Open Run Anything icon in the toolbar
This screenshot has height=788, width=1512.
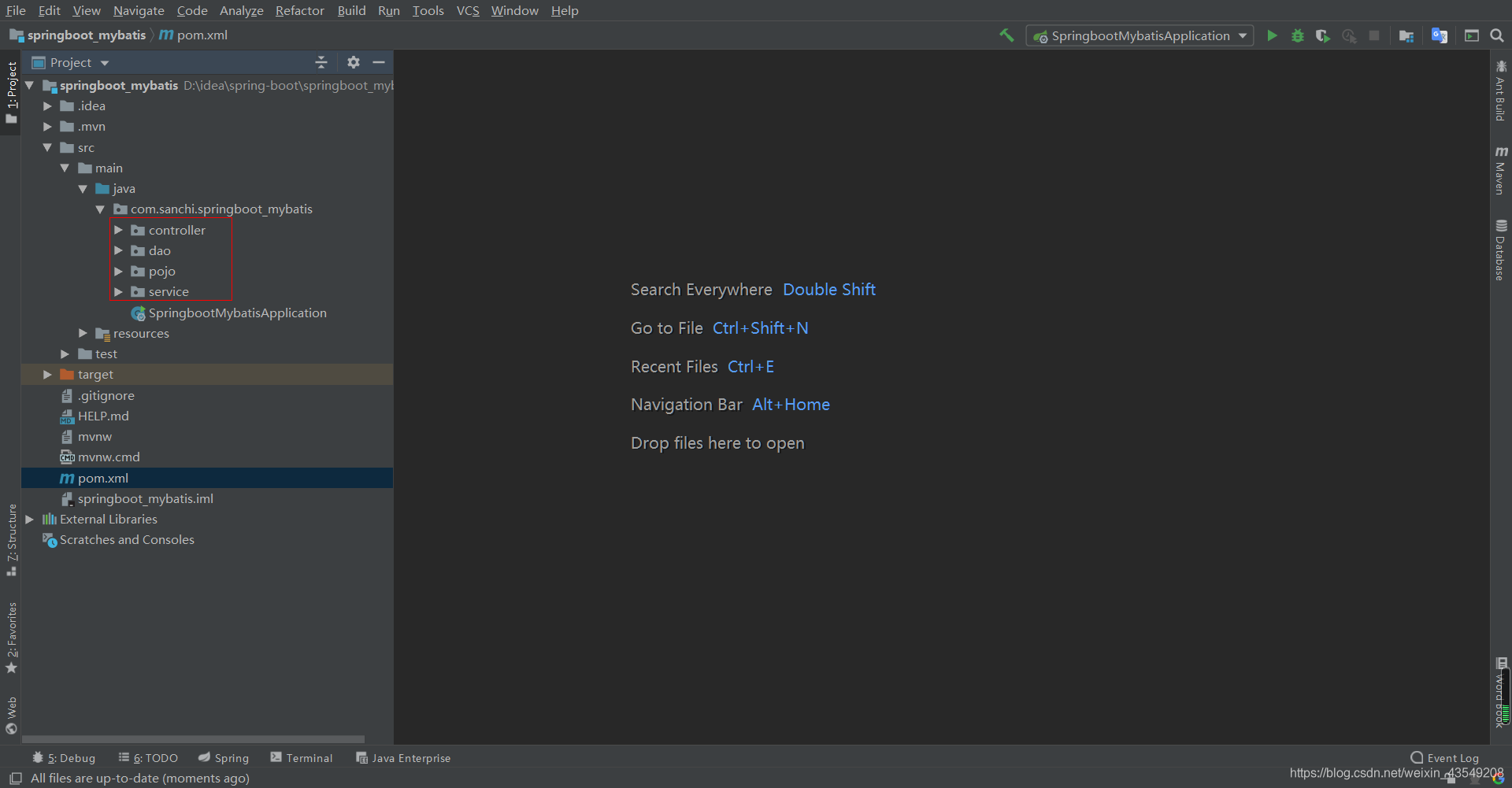click(1471, 35)
